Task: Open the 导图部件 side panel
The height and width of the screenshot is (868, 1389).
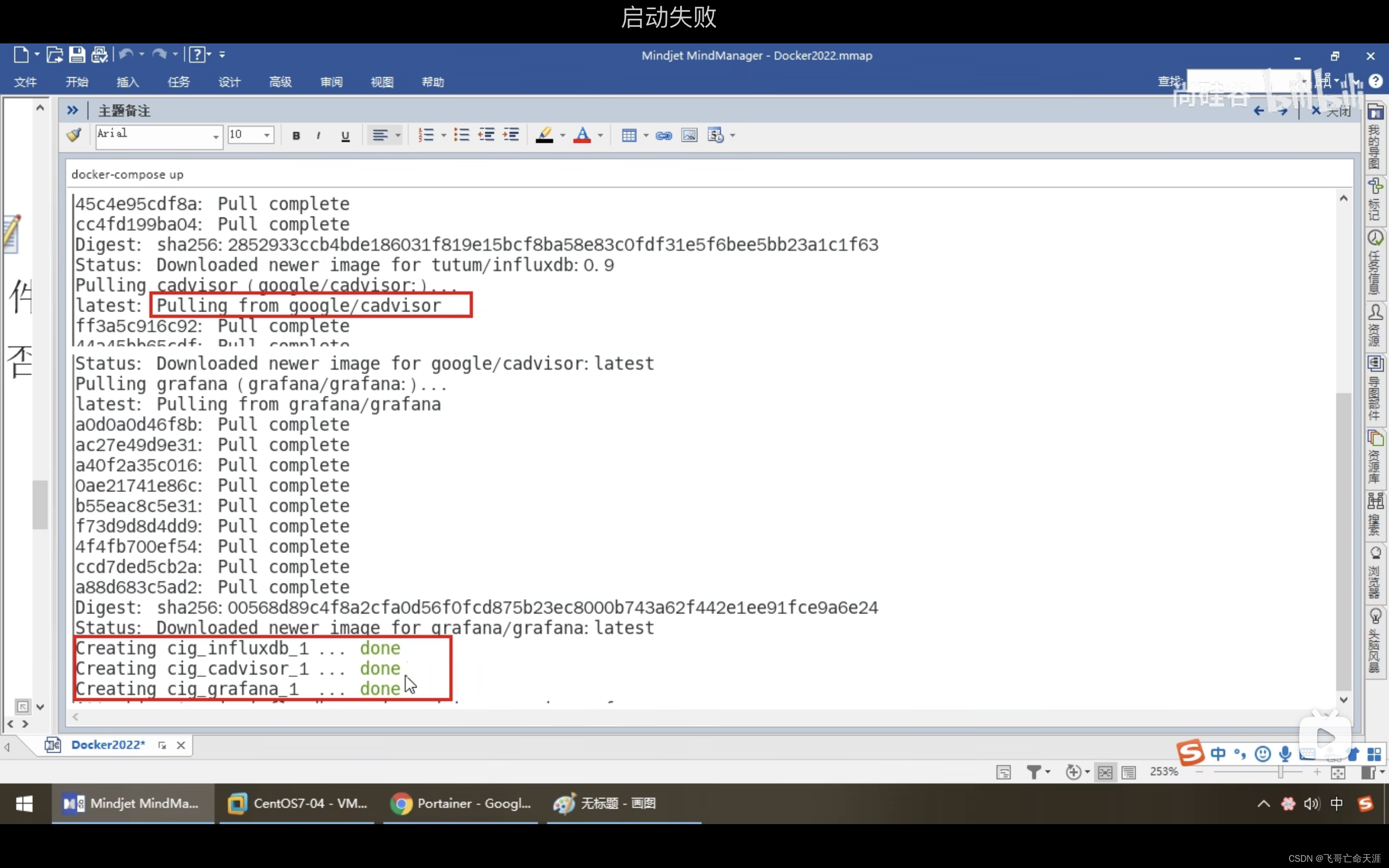Action: click(x=1375, y=388)
